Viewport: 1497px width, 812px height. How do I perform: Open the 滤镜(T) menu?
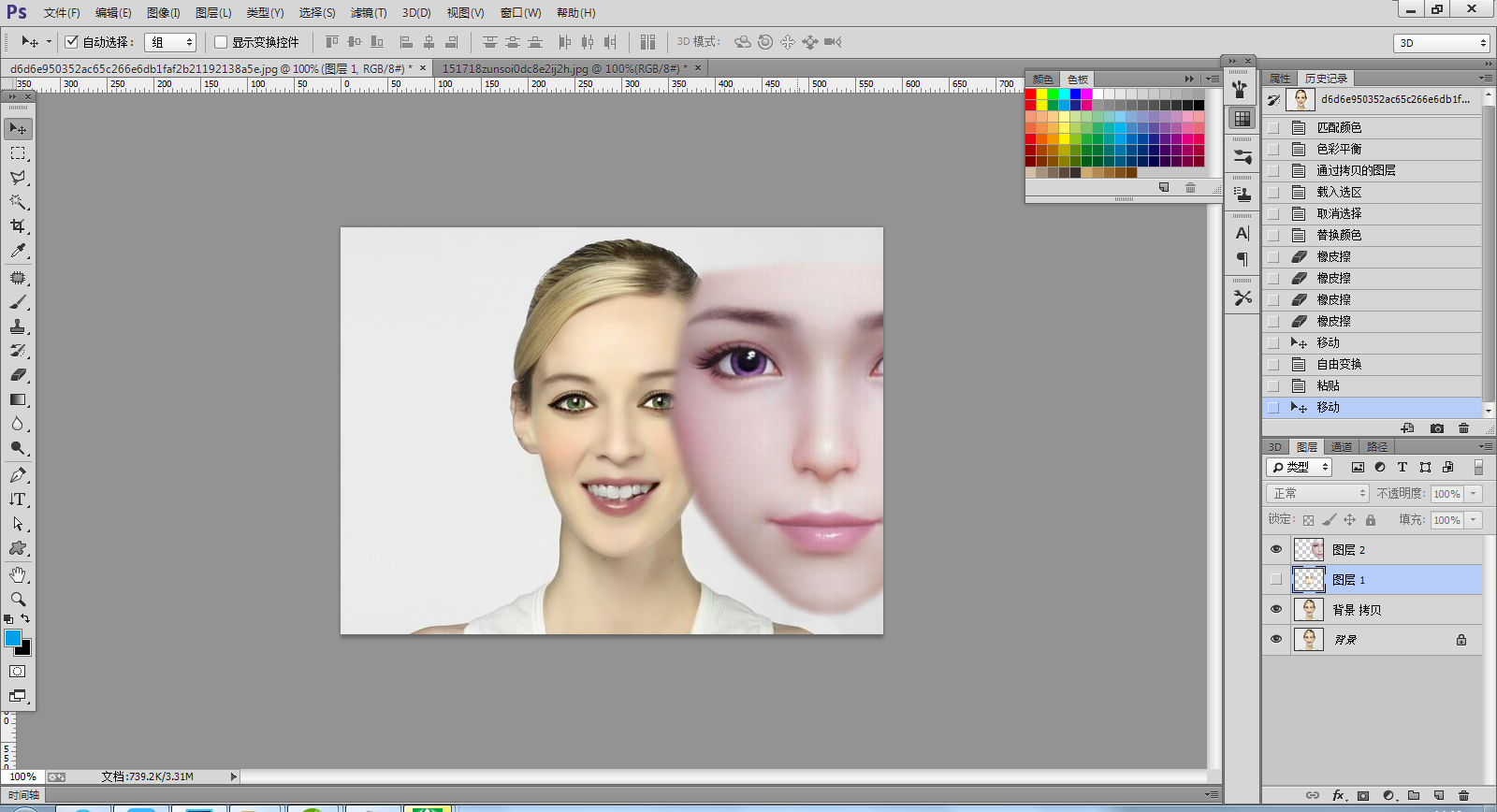tap(368, 12)
